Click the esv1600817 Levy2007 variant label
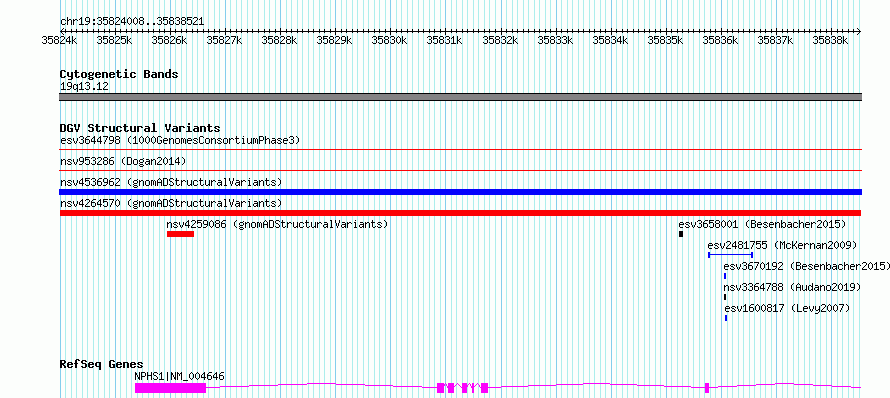 pyautogui.click(x=787, y=308)
